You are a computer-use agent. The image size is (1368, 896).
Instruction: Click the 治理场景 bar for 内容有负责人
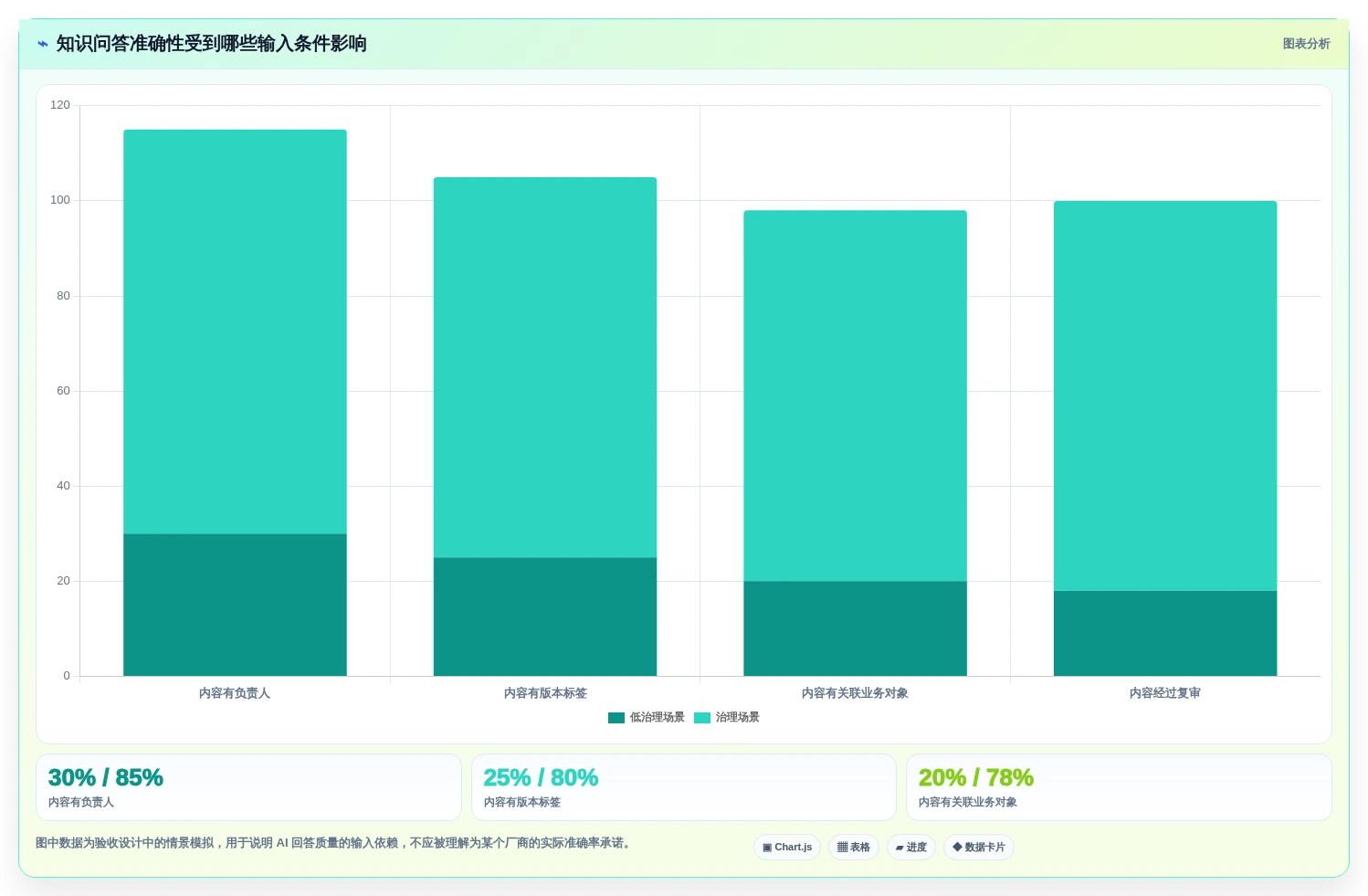[235, 332]
